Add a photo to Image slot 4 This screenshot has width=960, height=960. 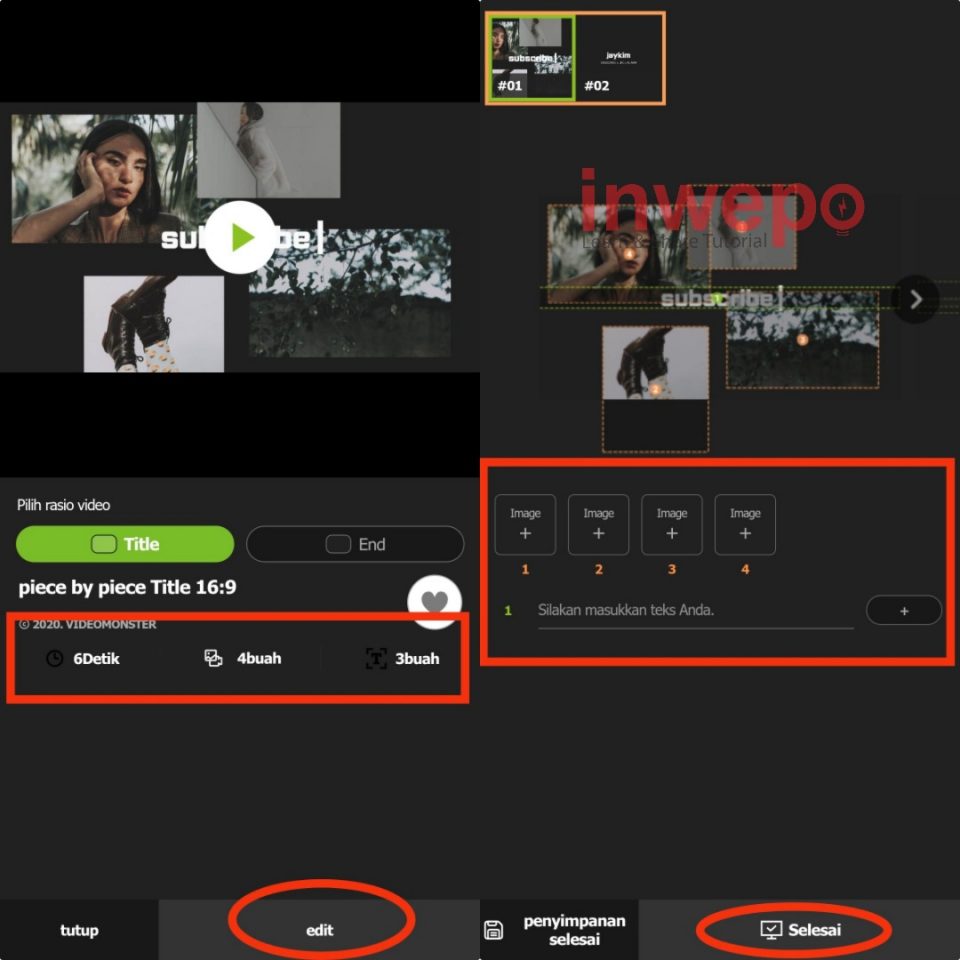(x=745, y=524)
